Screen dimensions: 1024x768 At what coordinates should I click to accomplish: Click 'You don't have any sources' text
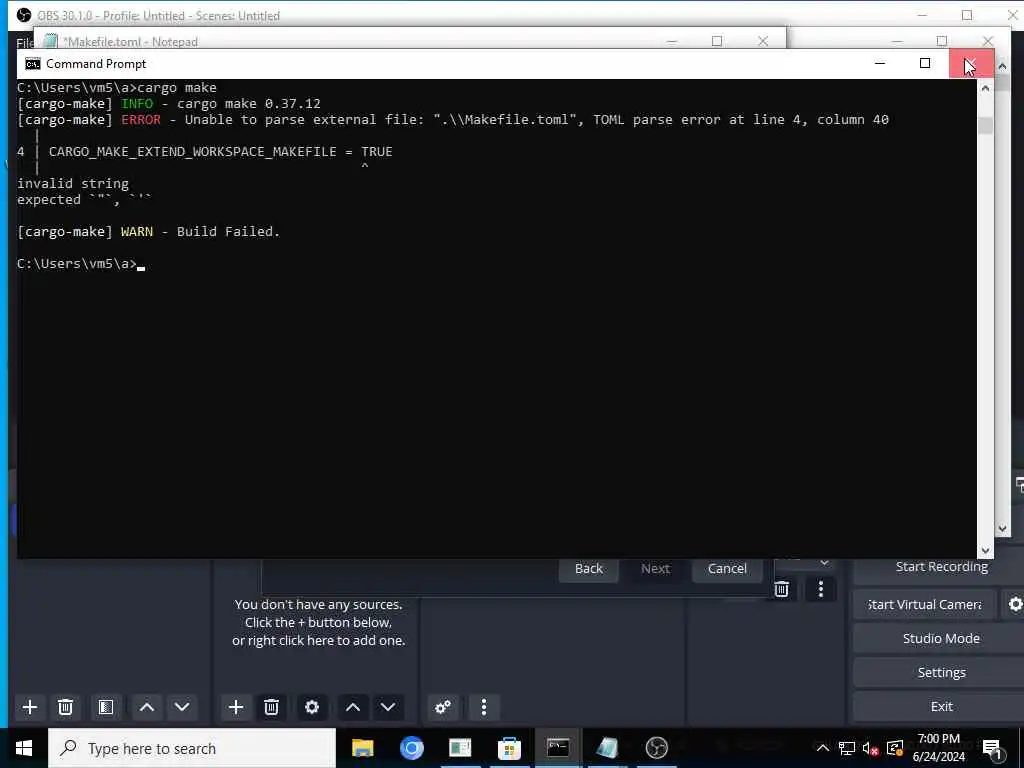click(x=319, y=605)
